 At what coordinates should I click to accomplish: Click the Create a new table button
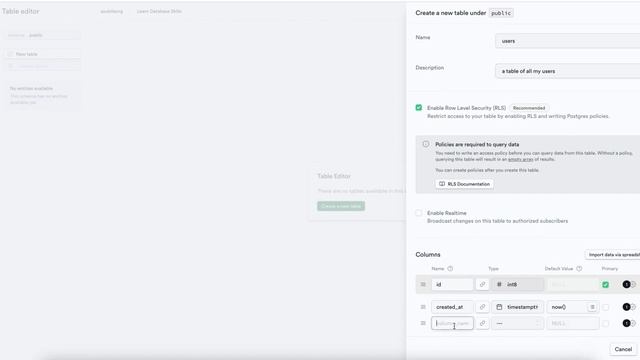(x=341, y=206)
